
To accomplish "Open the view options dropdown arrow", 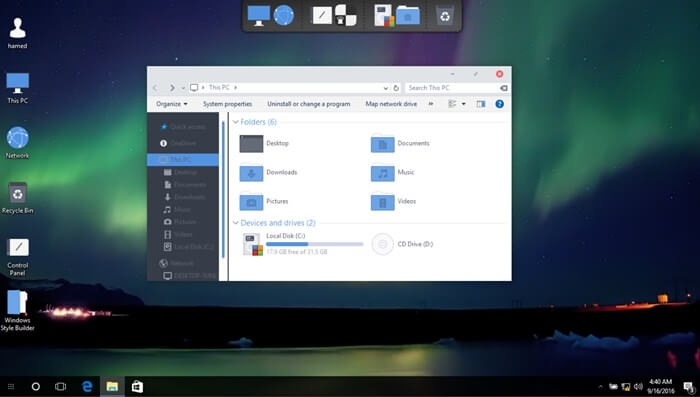I will (463, 104).
